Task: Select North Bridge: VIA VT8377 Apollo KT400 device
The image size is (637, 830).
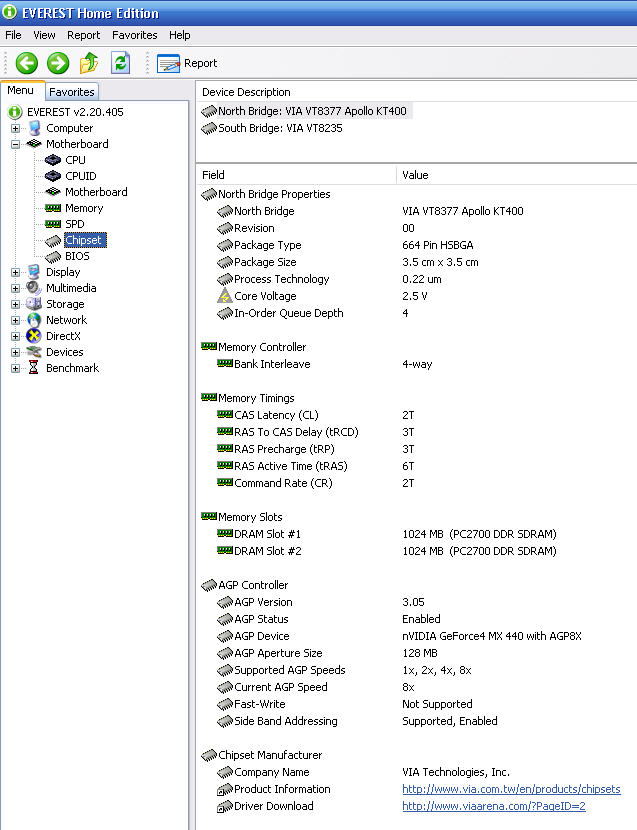Action: [x=312, y=111]
